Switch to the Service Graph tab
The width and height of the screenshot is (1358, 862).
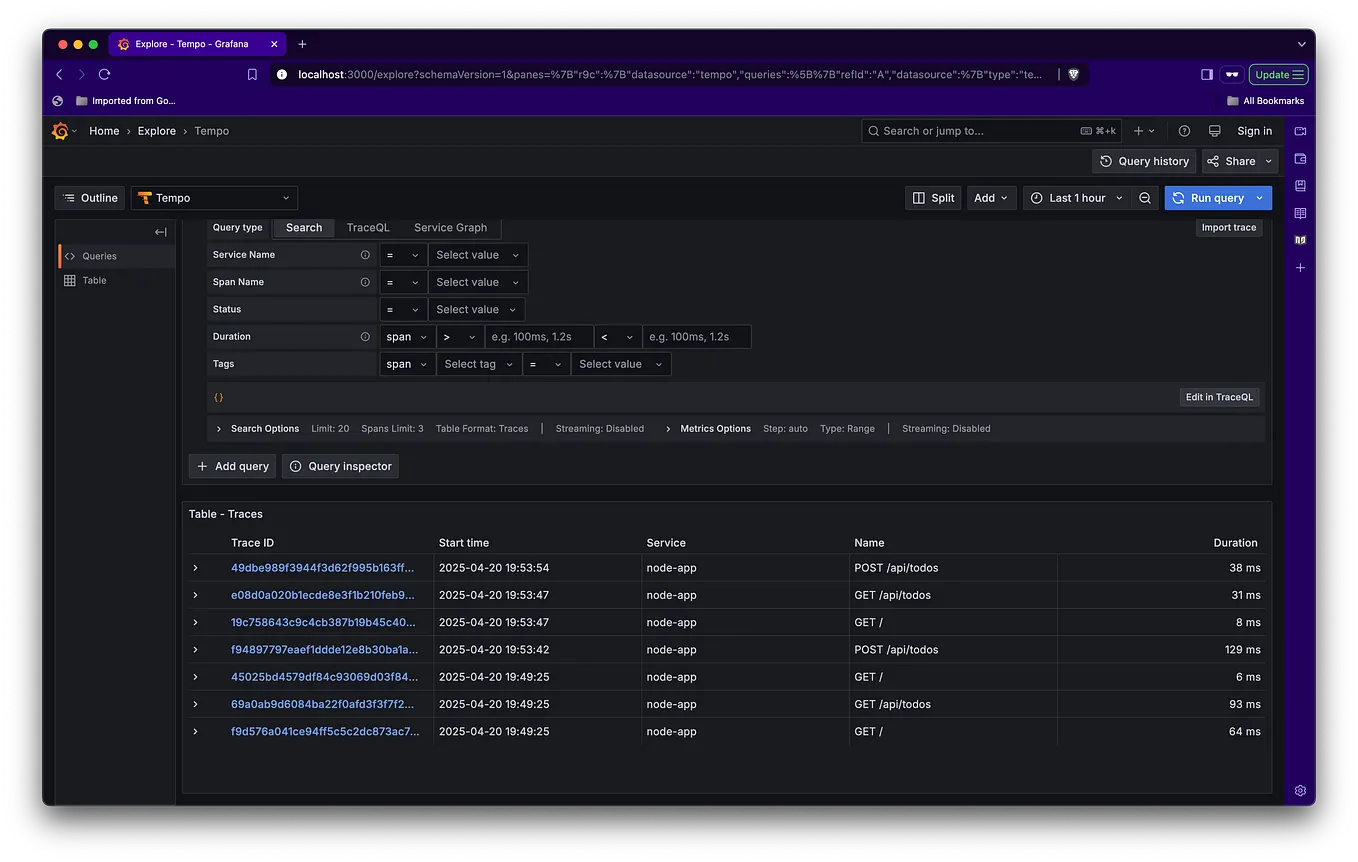449,227
